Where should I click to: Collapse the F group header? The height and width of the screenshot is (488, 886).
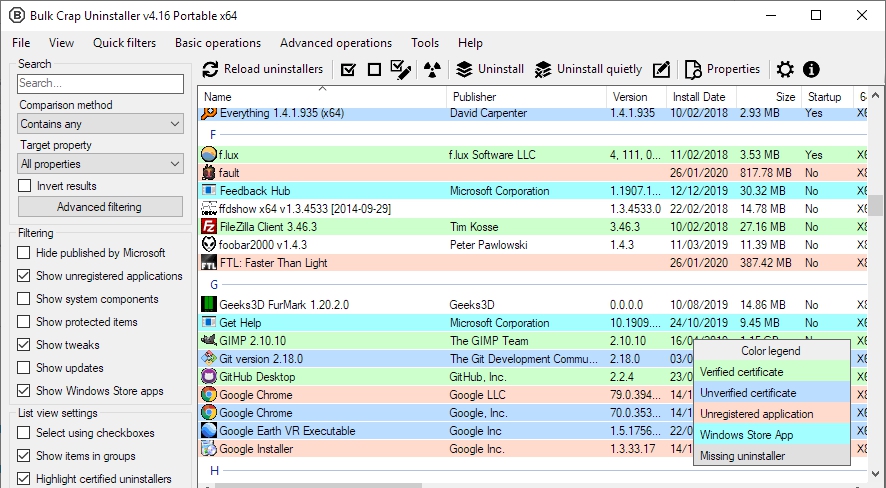(x=213, y=134)
